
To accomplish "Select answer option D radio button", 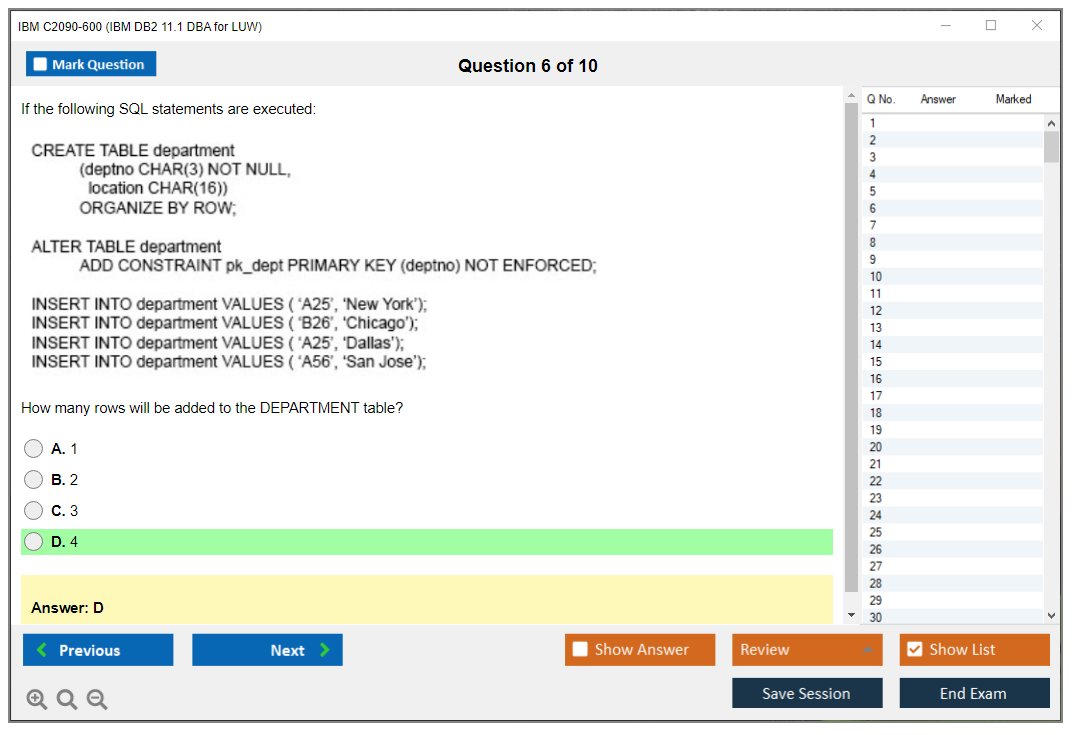I will [34, 542].
